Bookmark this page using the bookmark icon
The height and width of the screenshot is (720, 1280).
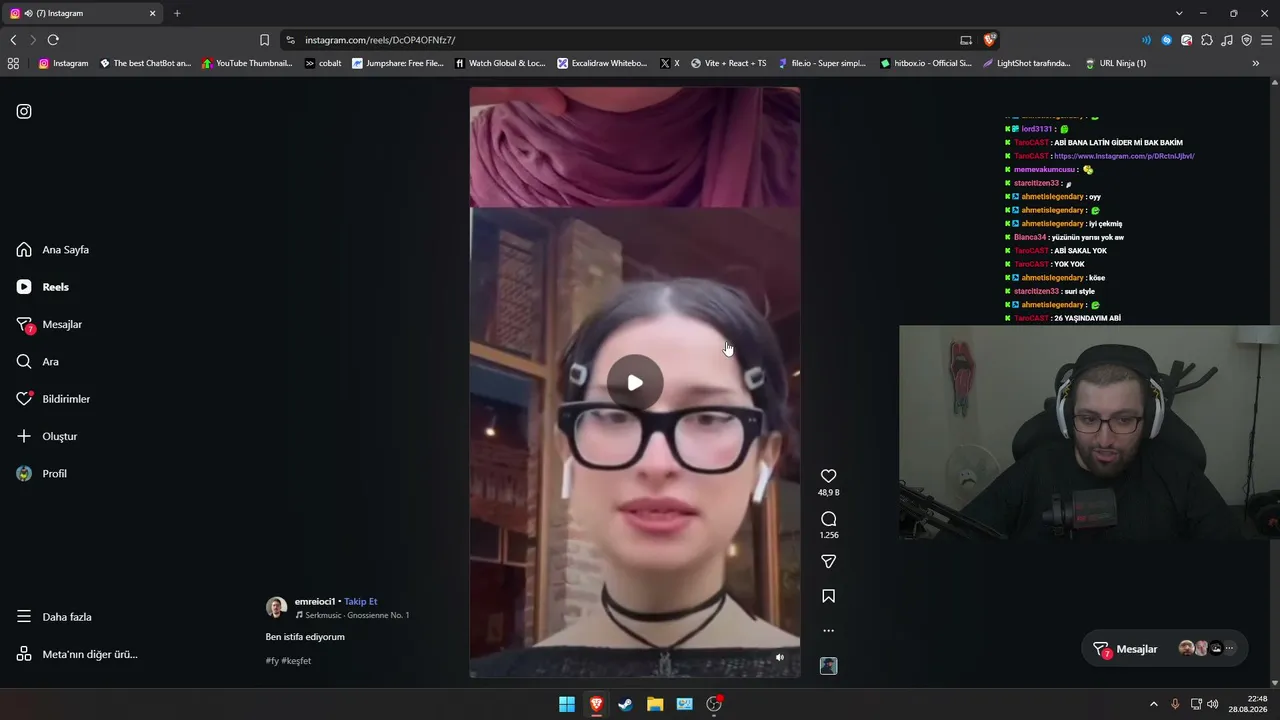pyautogui.click(x=264, y=40)
